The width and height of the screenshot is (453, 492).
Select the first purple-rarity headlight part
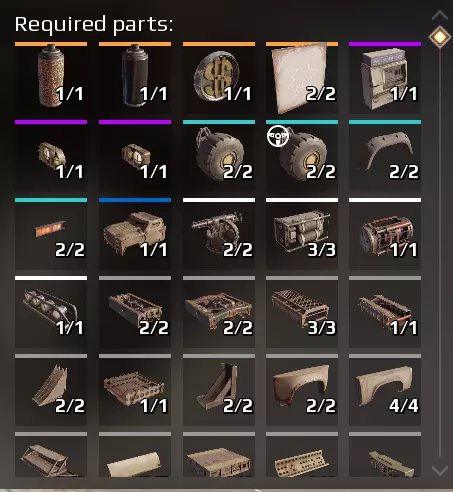click(51, 156)
